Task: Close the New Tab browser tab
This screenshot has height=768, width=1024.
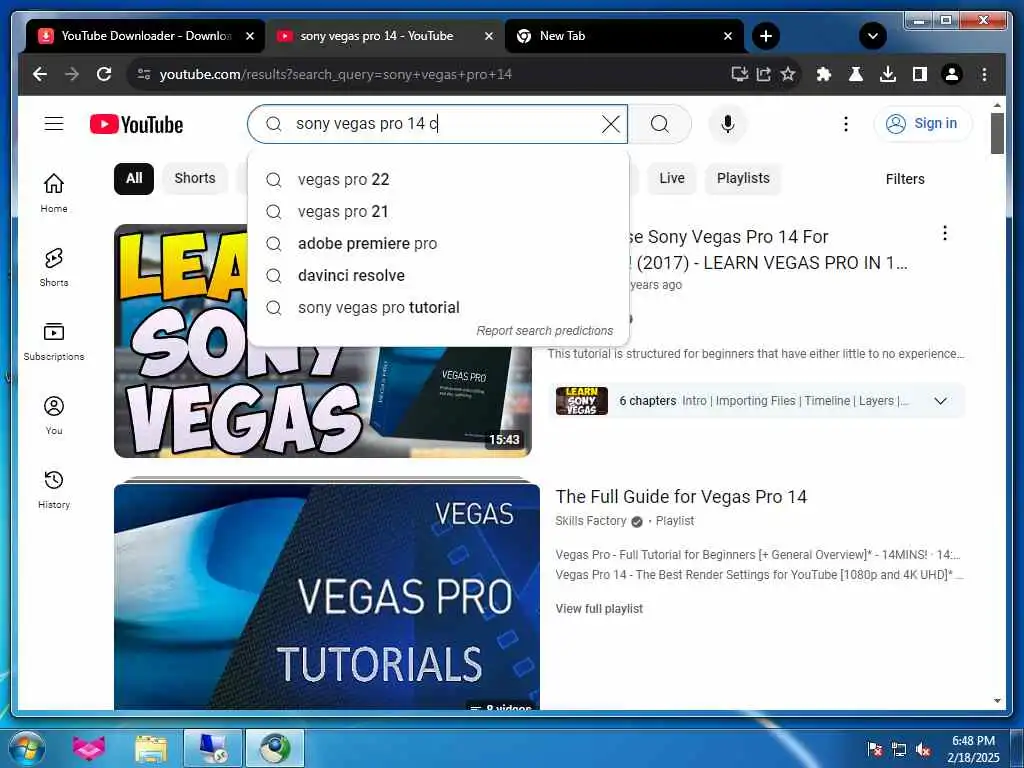Action: click(x=728, y=36)
